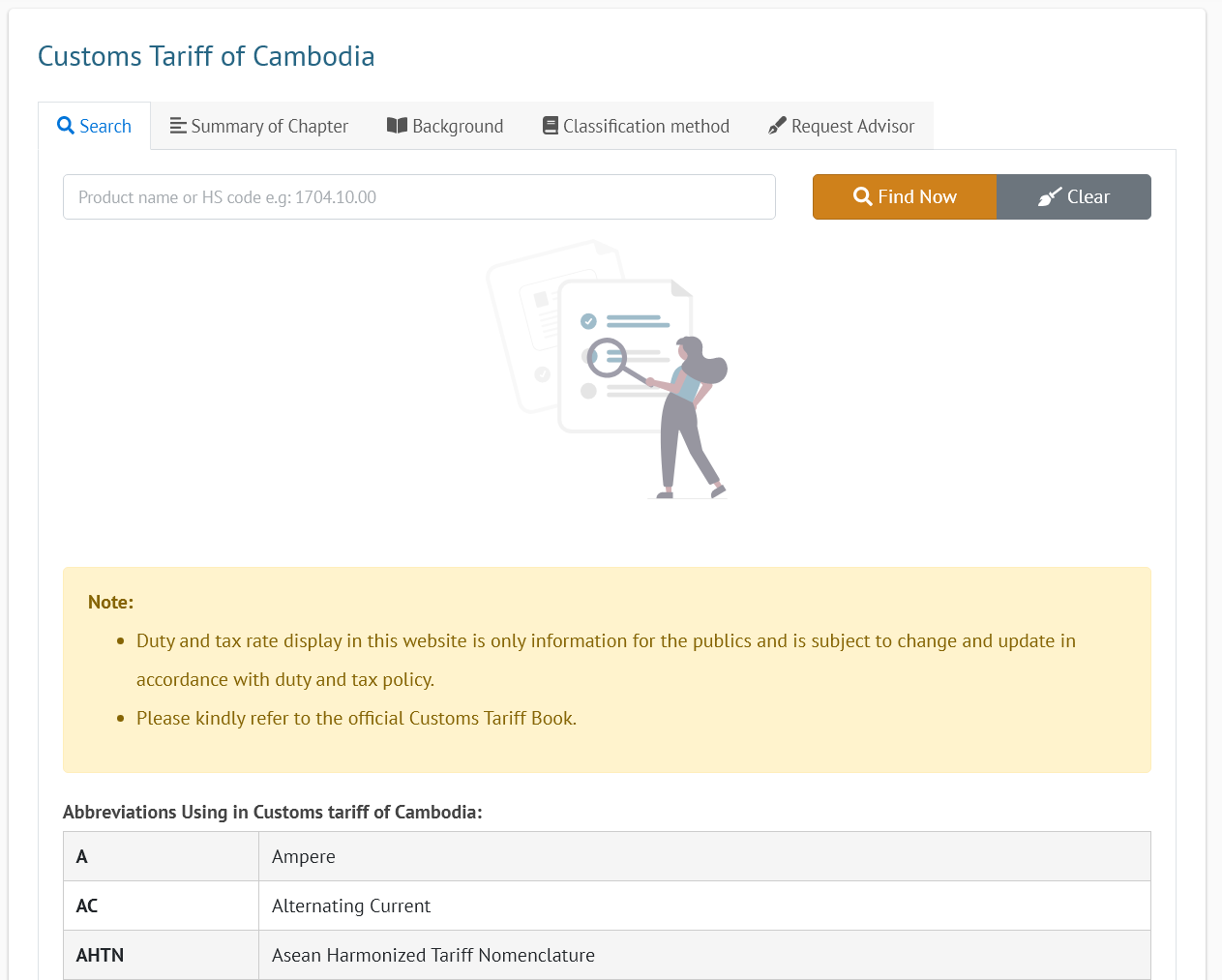
Task: Click the Ampere abbreviation row
Action: tap(607, 856)
